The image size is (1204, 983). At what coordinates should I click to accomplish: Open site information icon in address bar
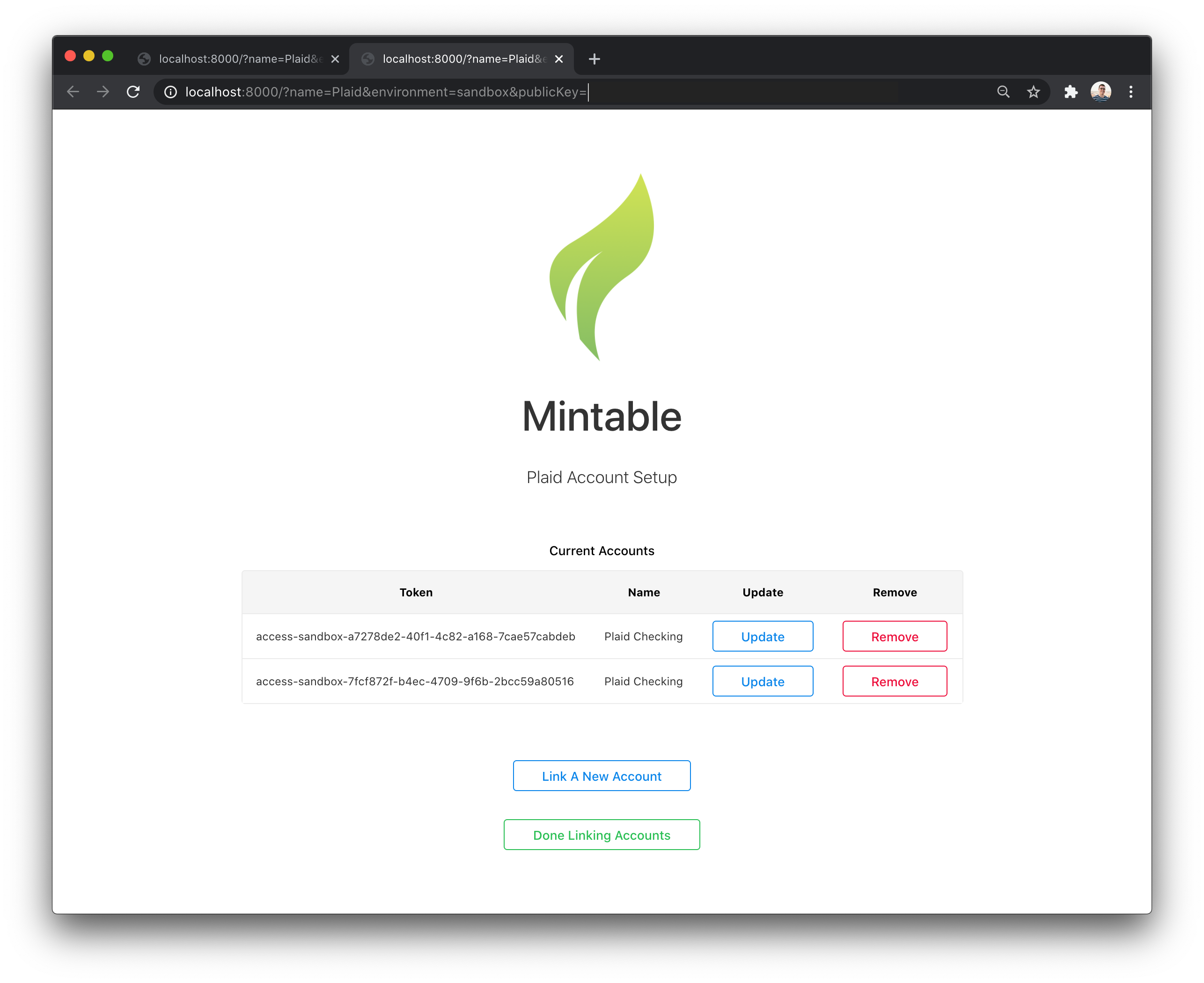pos(170,92)
